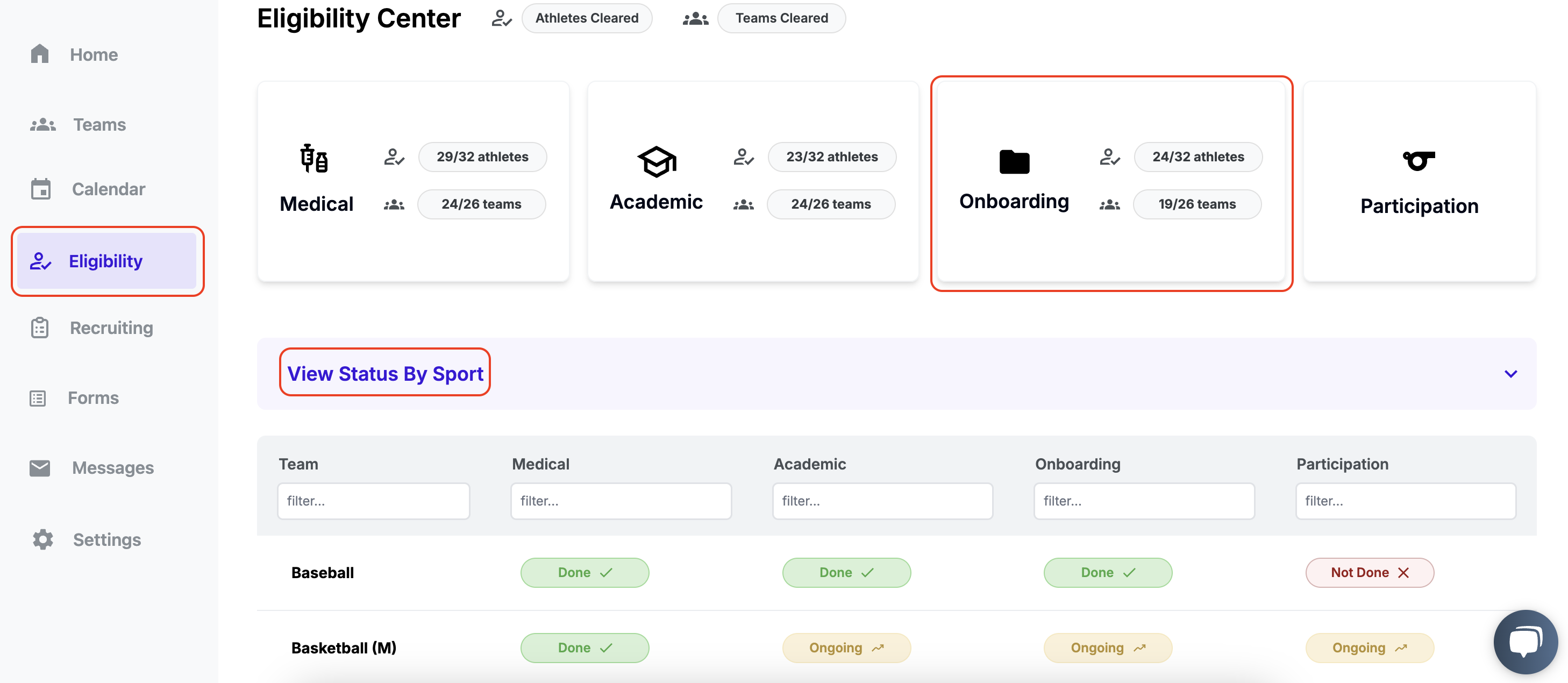Click View Status By Sport heading
This screenshot has height=683, width=1568.
tap(384, 373)
